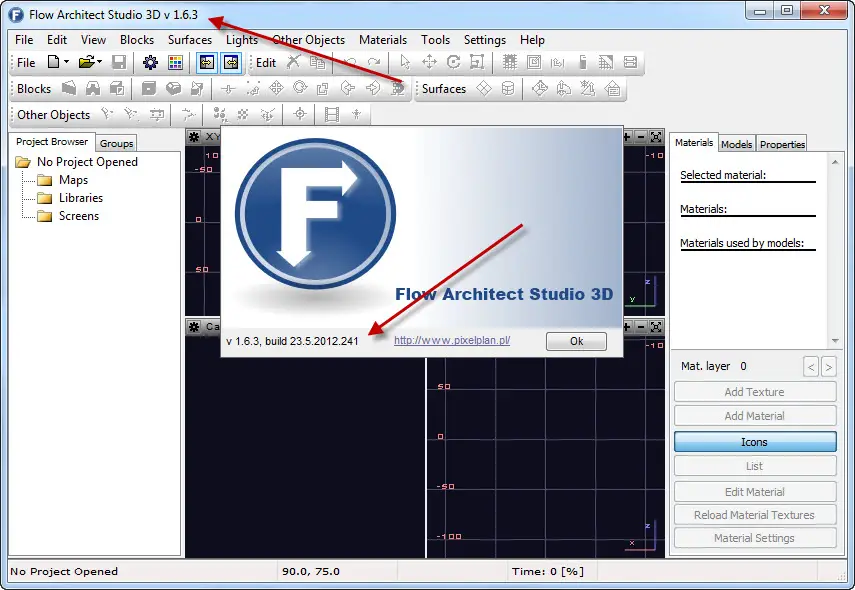
Task: Click the New document icon in File toolbar
Action: click(x=53, y=62)
